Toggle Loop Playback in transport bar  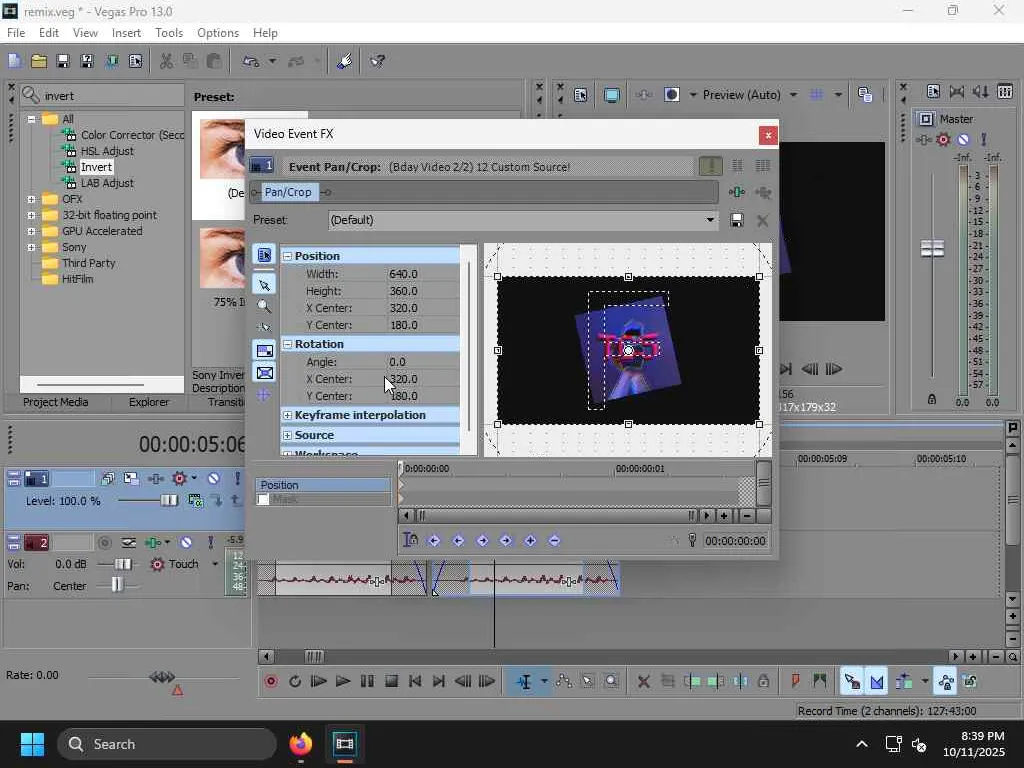coord(295,682)
